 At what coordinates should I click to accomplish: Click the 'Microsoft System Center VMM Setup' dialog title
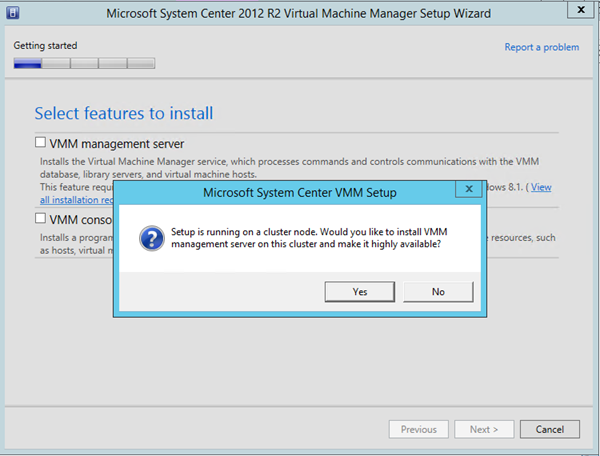click(x=300, y=192)
